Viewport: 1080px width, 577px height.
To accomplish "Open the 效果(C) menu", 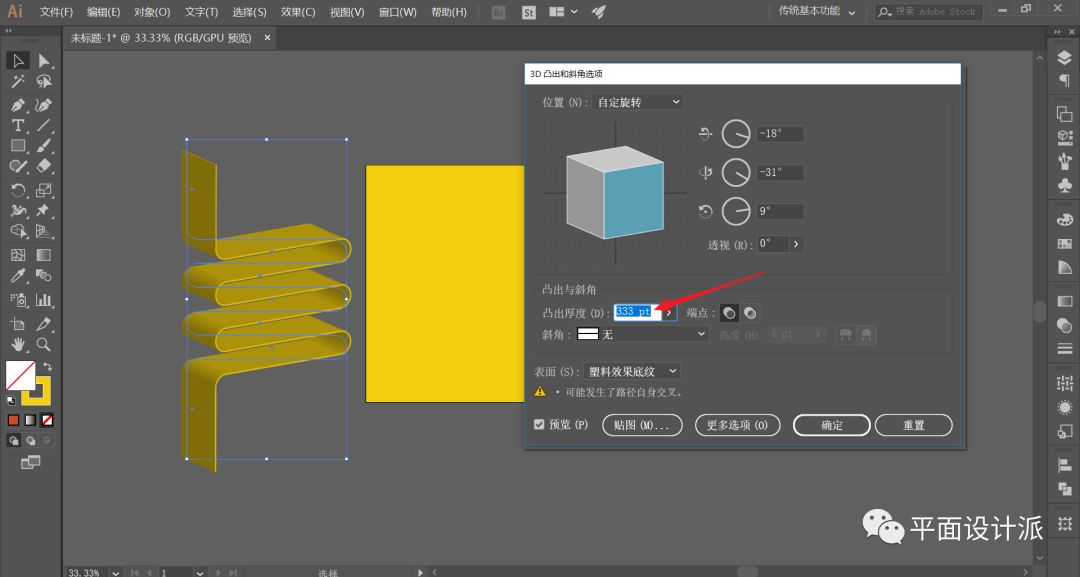I will pyautogui.click(x=297, y=12).
